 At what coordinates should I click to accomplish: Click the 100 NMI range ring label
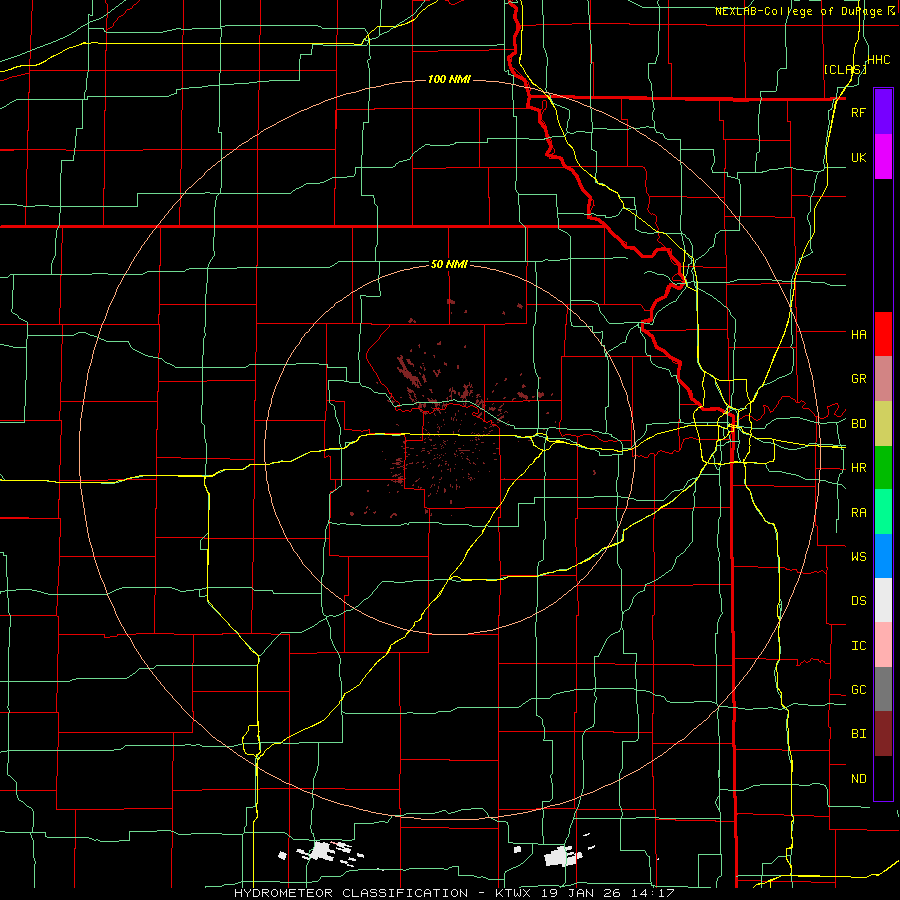[449, 79]
